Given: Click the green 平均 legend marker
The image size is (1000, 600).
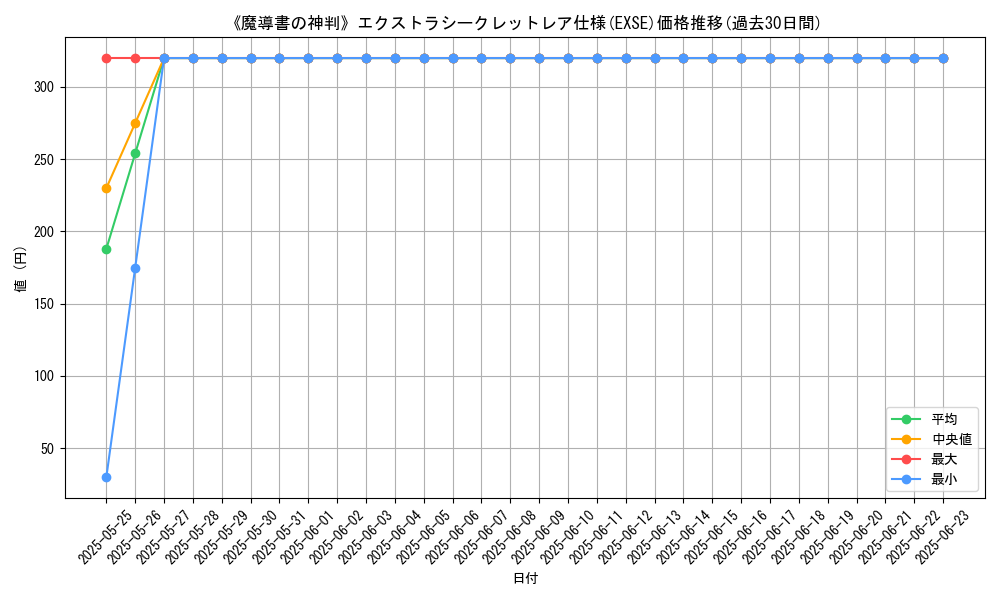Looking at the screenshot, I should [906, 420].
